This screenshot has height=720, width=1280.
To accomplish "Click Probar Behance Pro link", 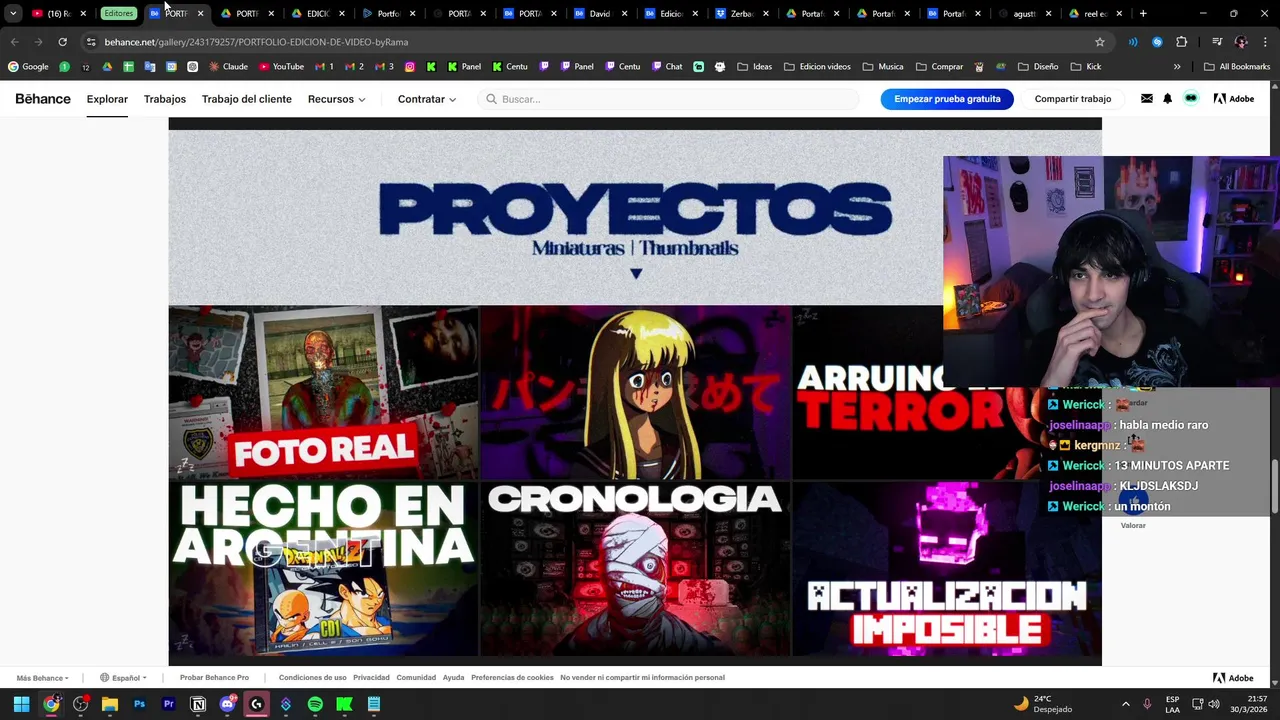I will pyautogui.click(x=214, y=678).
